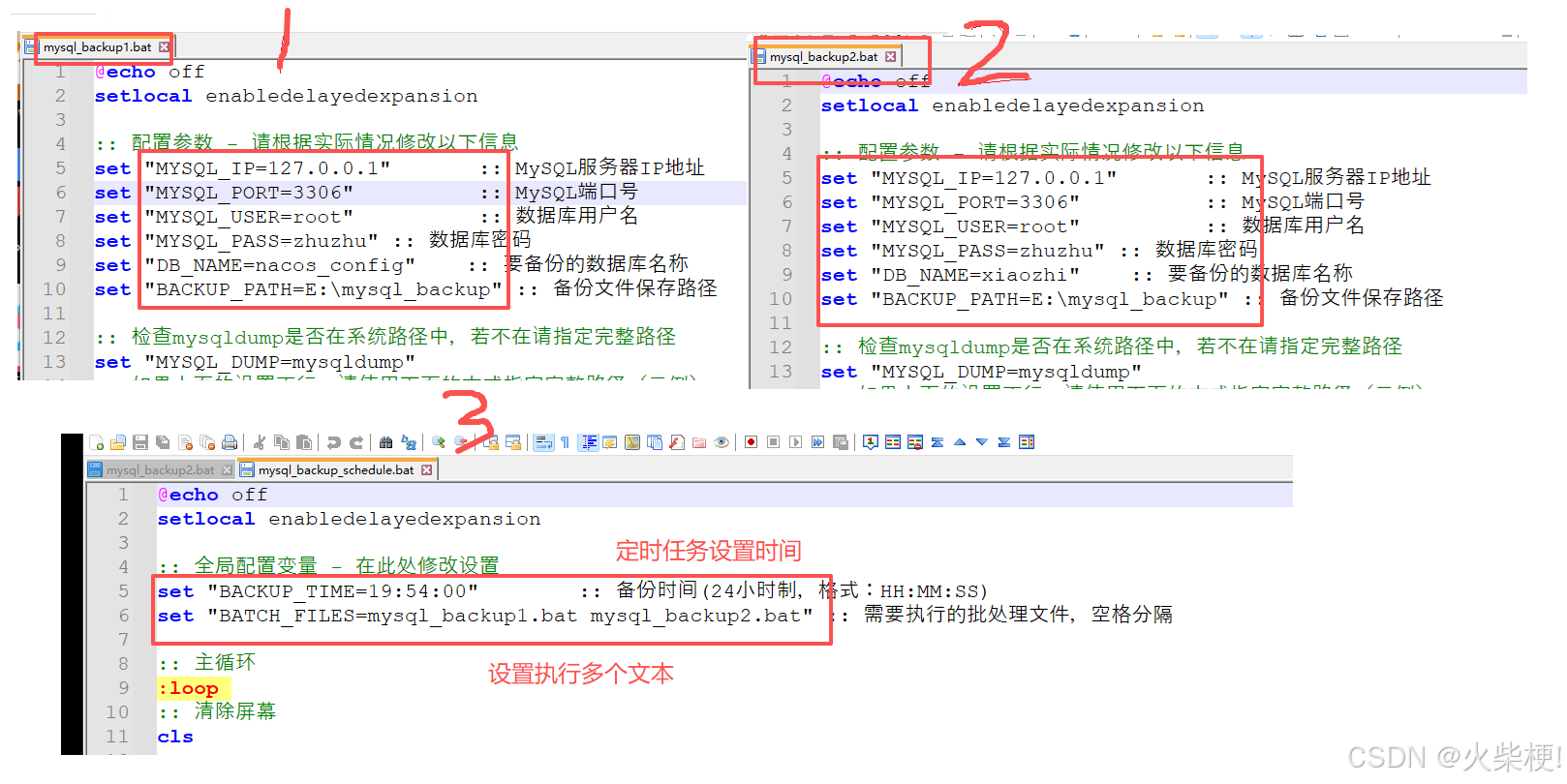Viewport: 1567px width, 784px height.
Task: Jump to first difference icon
Action: pyautogui.click(x=937, y=442)
